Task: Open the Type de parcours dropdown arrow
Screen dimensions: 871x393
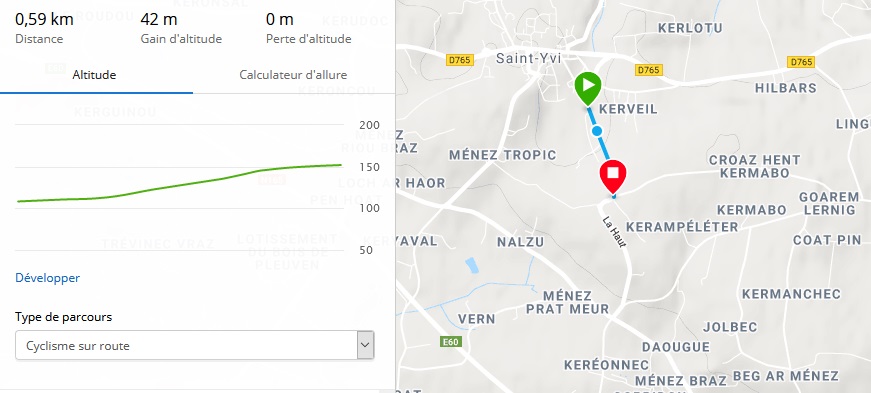Action: coord(365,345)
